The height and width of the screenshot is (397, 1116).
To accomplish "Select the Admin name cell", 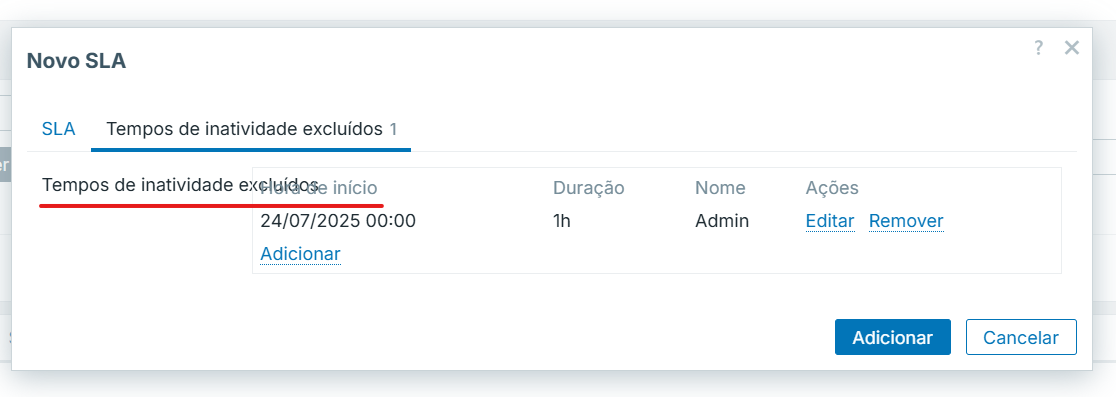I will coord(722,221).
